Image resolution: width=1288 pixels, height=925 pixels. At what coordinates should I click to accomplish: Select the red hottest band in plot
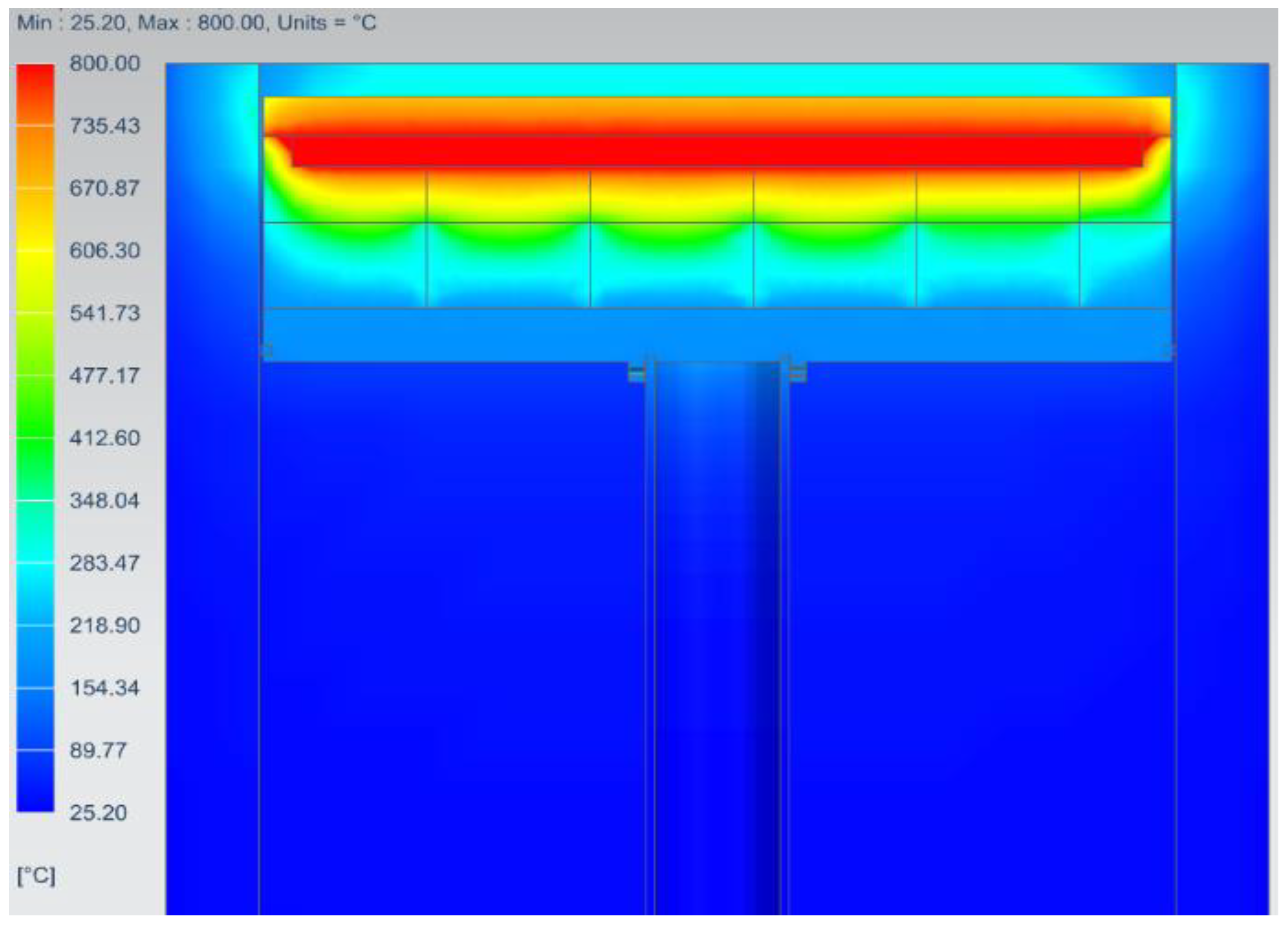pyautogui.click(x=717, y=151)
